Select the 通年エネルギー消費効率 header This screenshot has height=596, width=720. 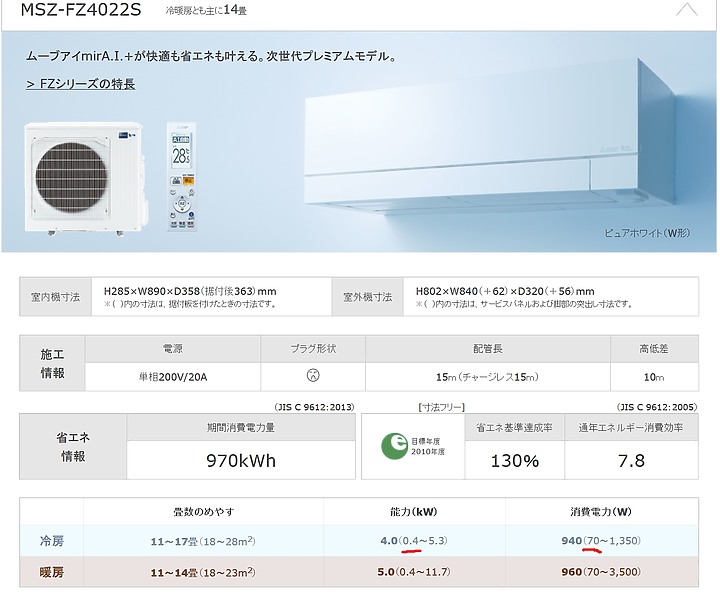click(x=631, y=427)
